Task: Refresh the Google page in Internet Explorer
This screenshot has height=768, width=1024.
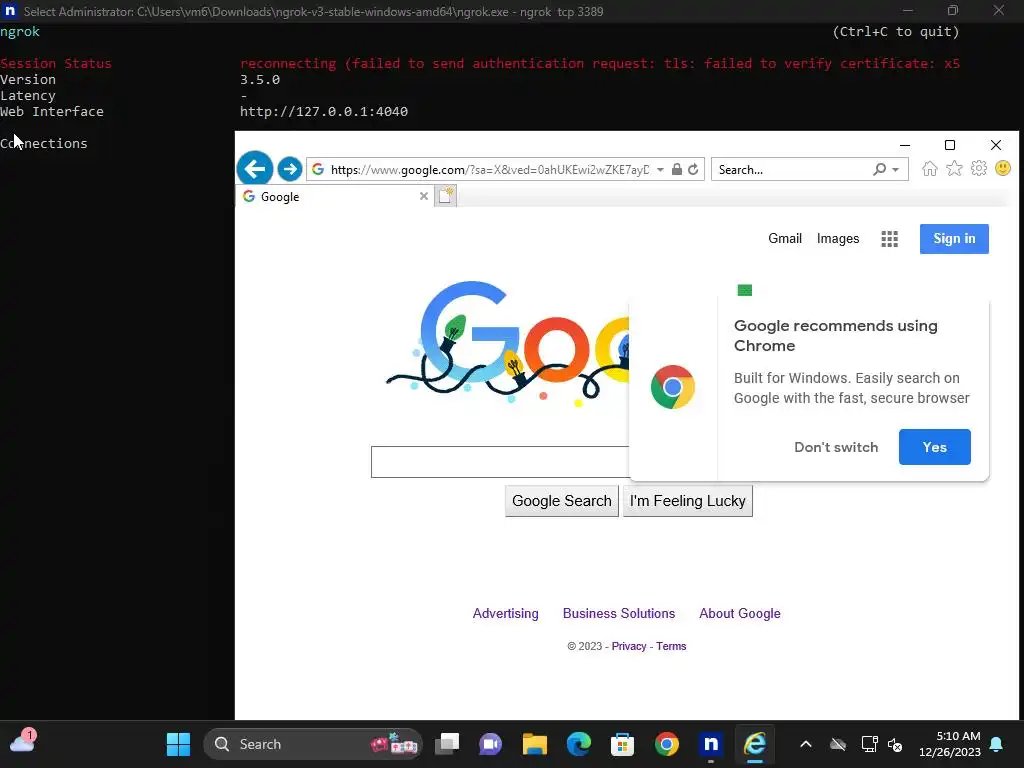Action: pos(694,169)
